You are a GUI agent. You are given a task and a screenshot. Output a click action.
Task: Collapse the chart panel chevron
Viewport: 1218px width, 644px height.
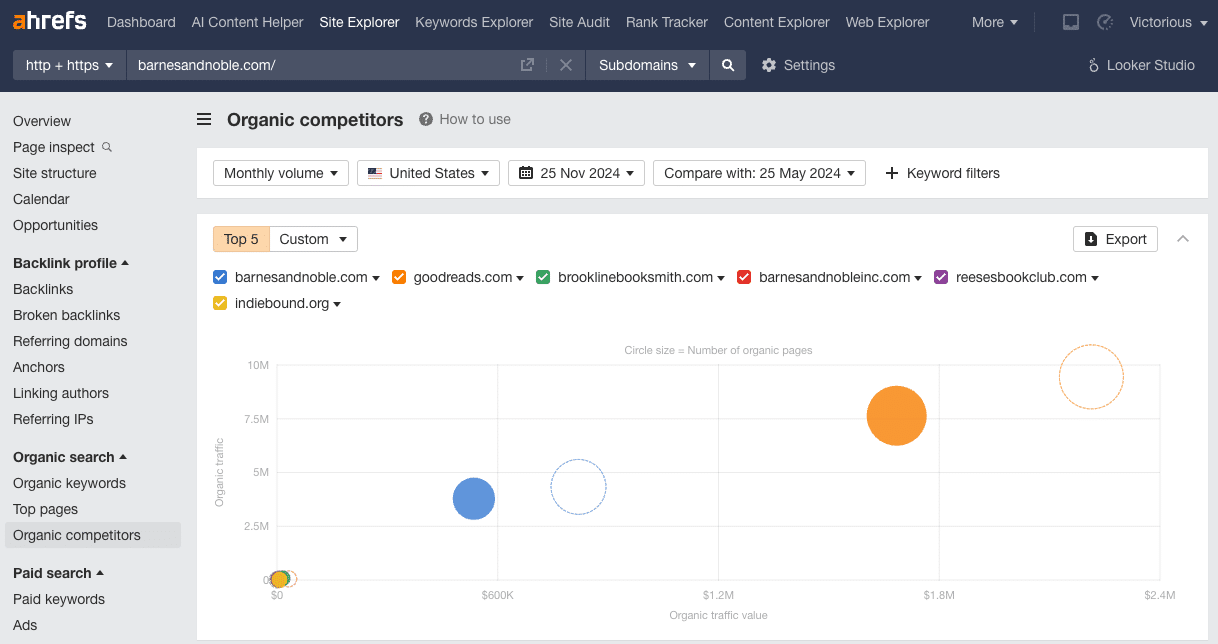(x=1183, y=239)
